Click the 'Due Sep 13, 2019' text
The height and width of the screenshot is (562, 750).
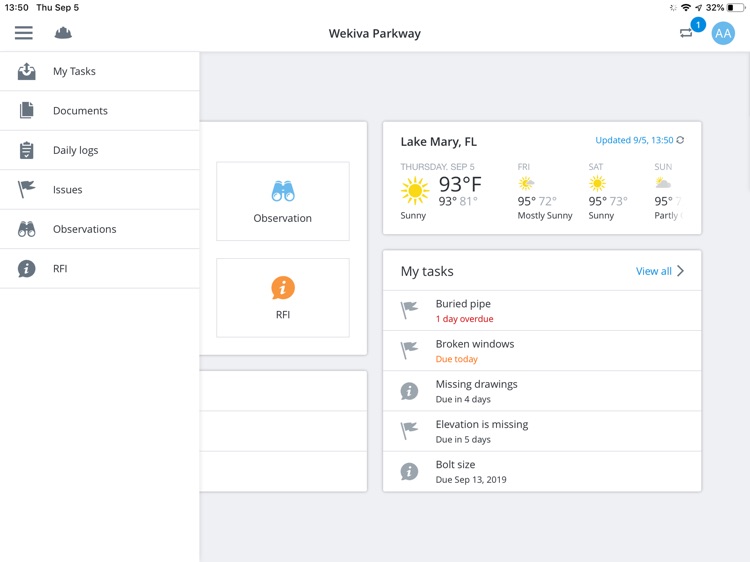pyautogui.click(x=471, y=480)
